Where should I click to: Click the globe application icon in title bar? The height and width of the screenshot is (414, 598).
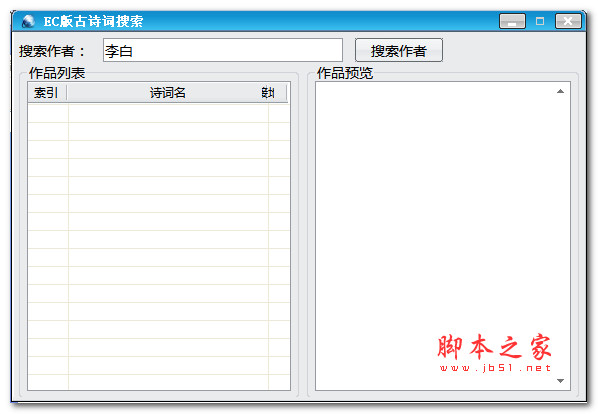(x=28, y=21)
